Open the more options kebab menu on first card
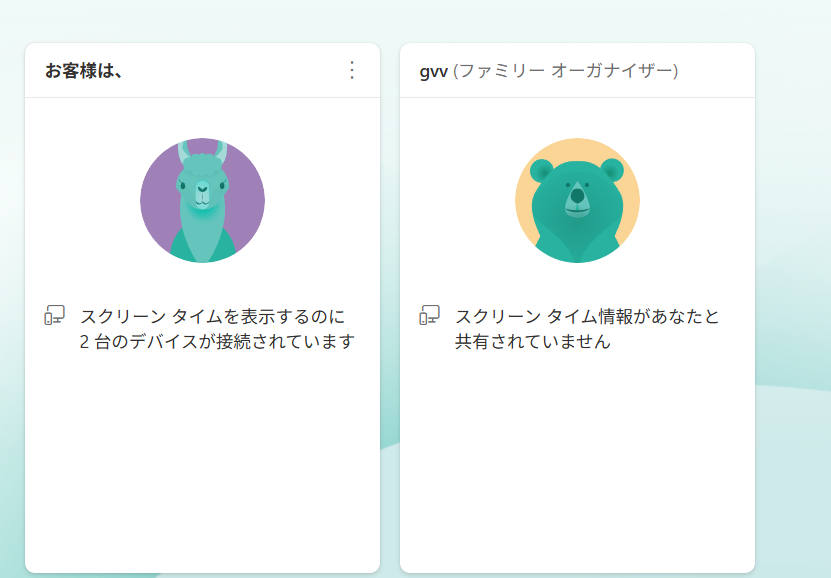This screenshot has width=831, height=578. click(x=352, y=69)
